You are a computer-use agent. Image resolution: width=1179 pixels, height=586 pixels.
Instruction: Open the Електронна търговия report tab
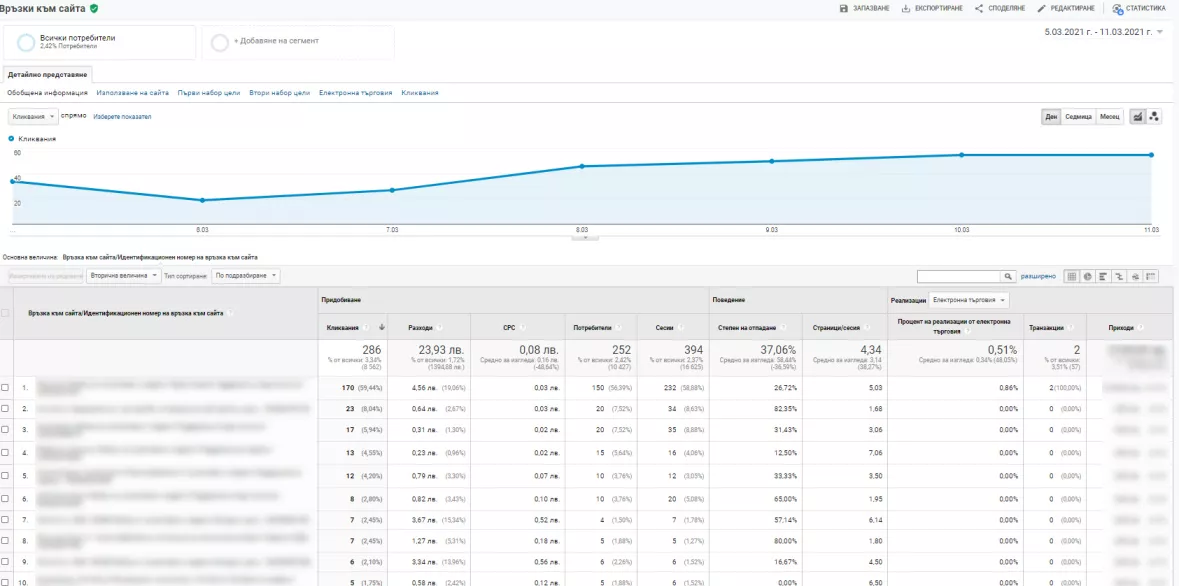point(356,93)
